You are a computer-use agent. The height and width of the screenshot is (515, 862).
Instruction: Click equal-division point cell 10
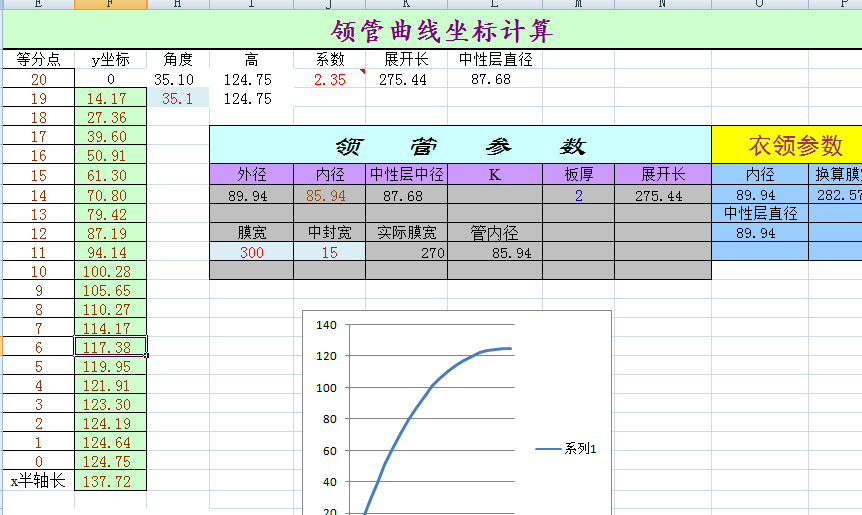click(x=38, y=271)
